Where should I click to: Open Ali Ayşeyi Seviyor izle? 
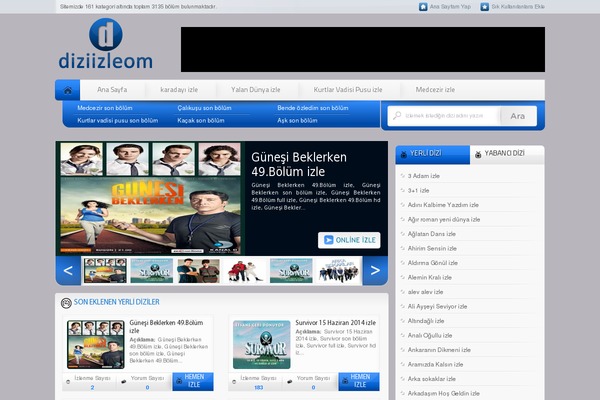tap(437, 307)
